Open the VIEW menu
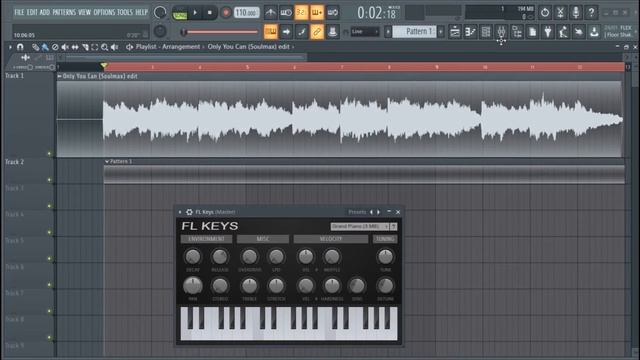 (x=84, y=12)
